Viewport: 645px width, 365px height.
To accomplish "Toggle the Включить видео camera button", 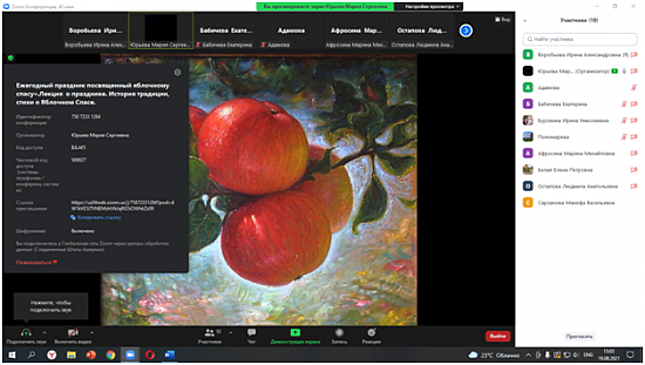I will tap(73, 332).
